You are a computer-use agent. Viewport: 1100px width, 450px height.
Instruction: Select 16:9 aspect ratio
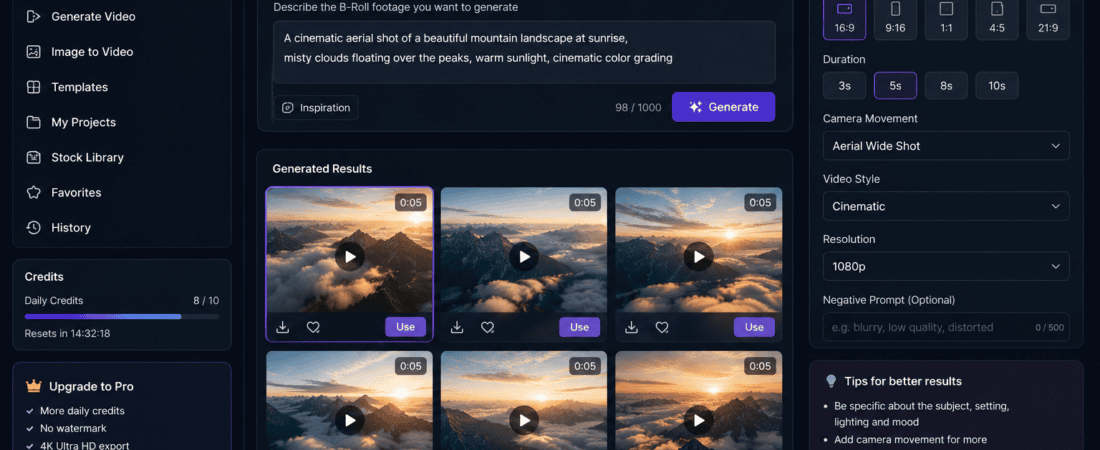tap(845, 19)
